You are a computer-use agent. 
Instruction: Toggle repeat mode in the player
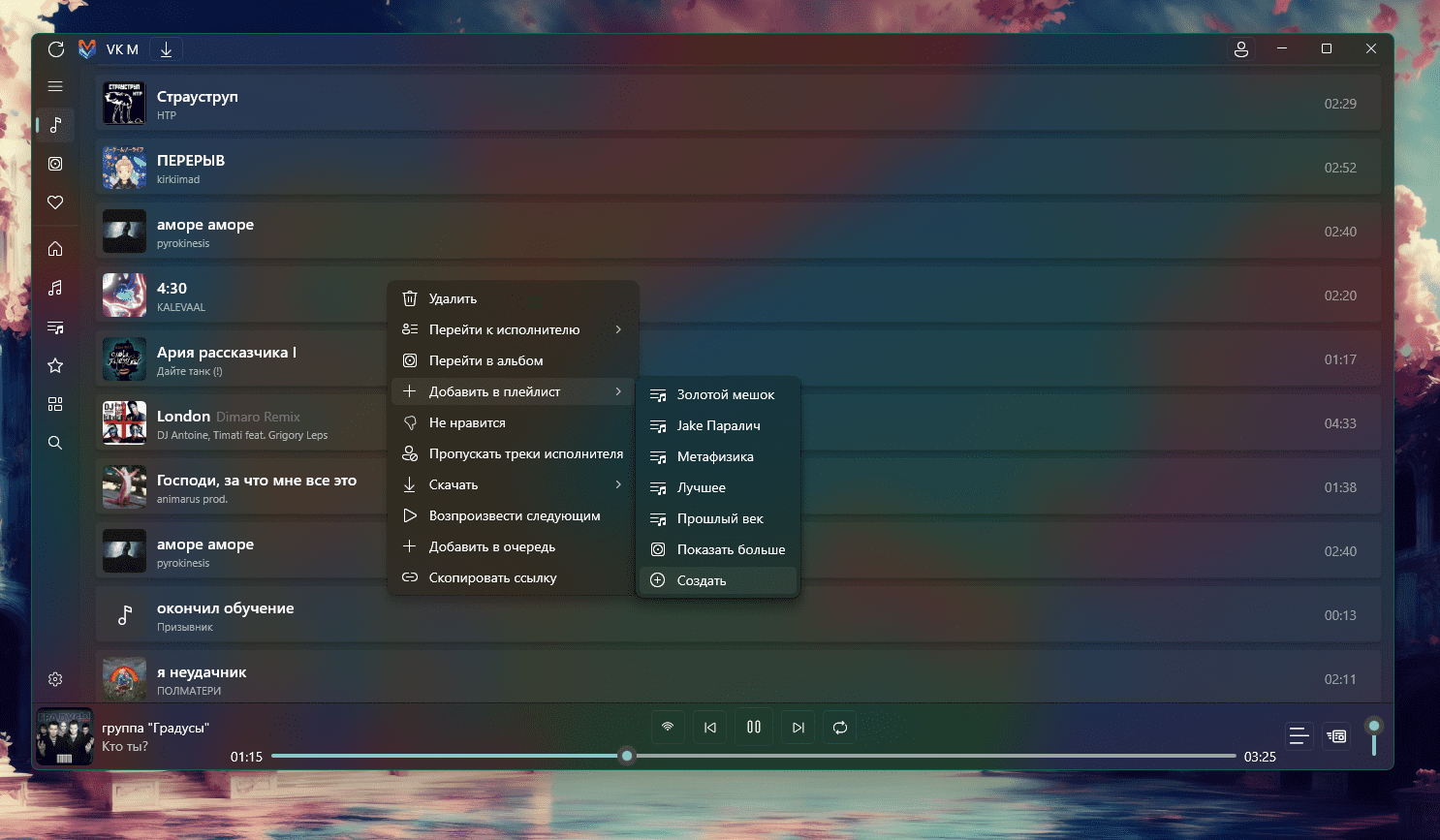[x=840, y=727]
